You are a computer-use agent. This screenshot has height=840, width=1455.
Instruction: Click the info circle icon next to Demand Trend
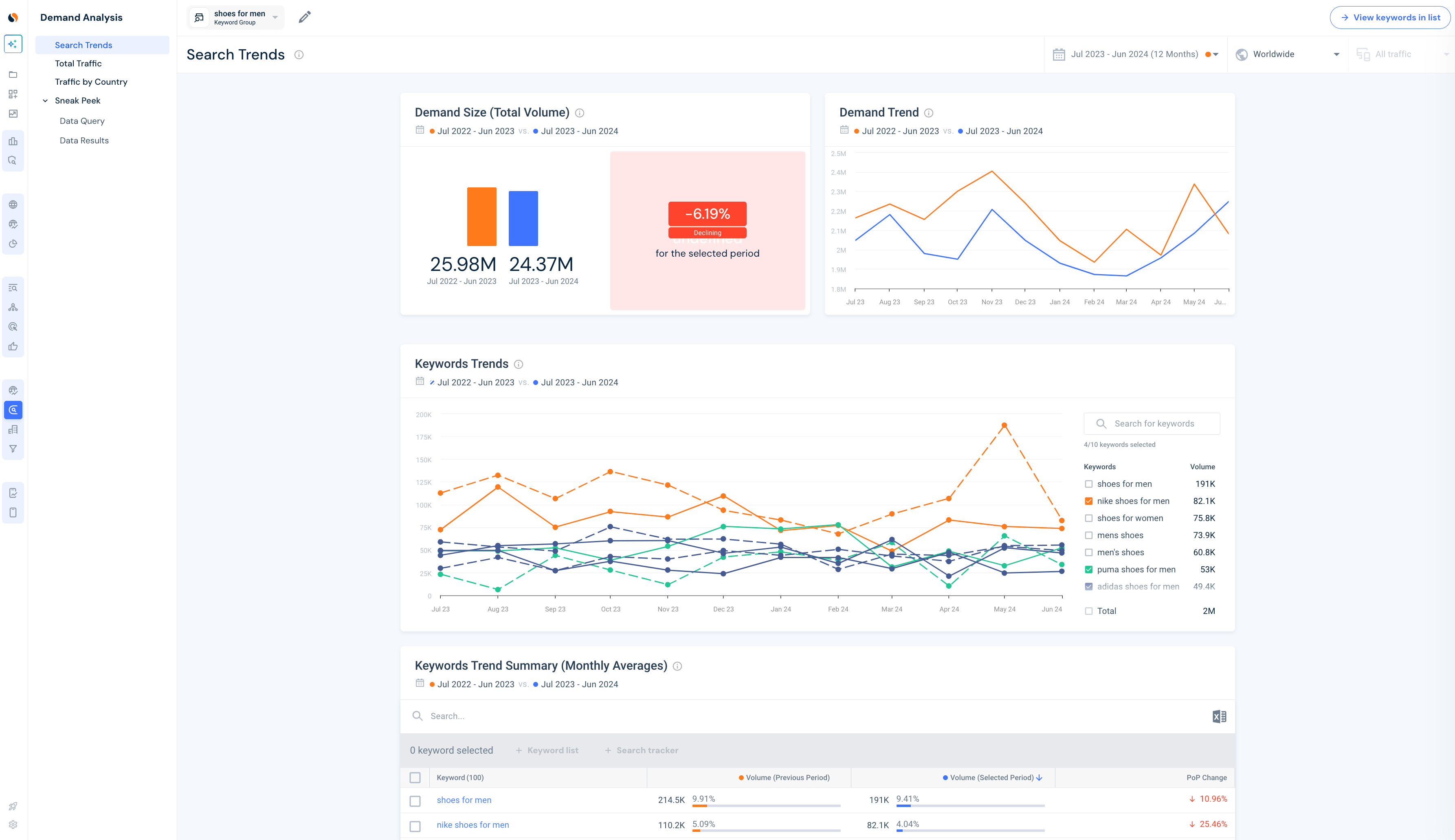(928, 113)
